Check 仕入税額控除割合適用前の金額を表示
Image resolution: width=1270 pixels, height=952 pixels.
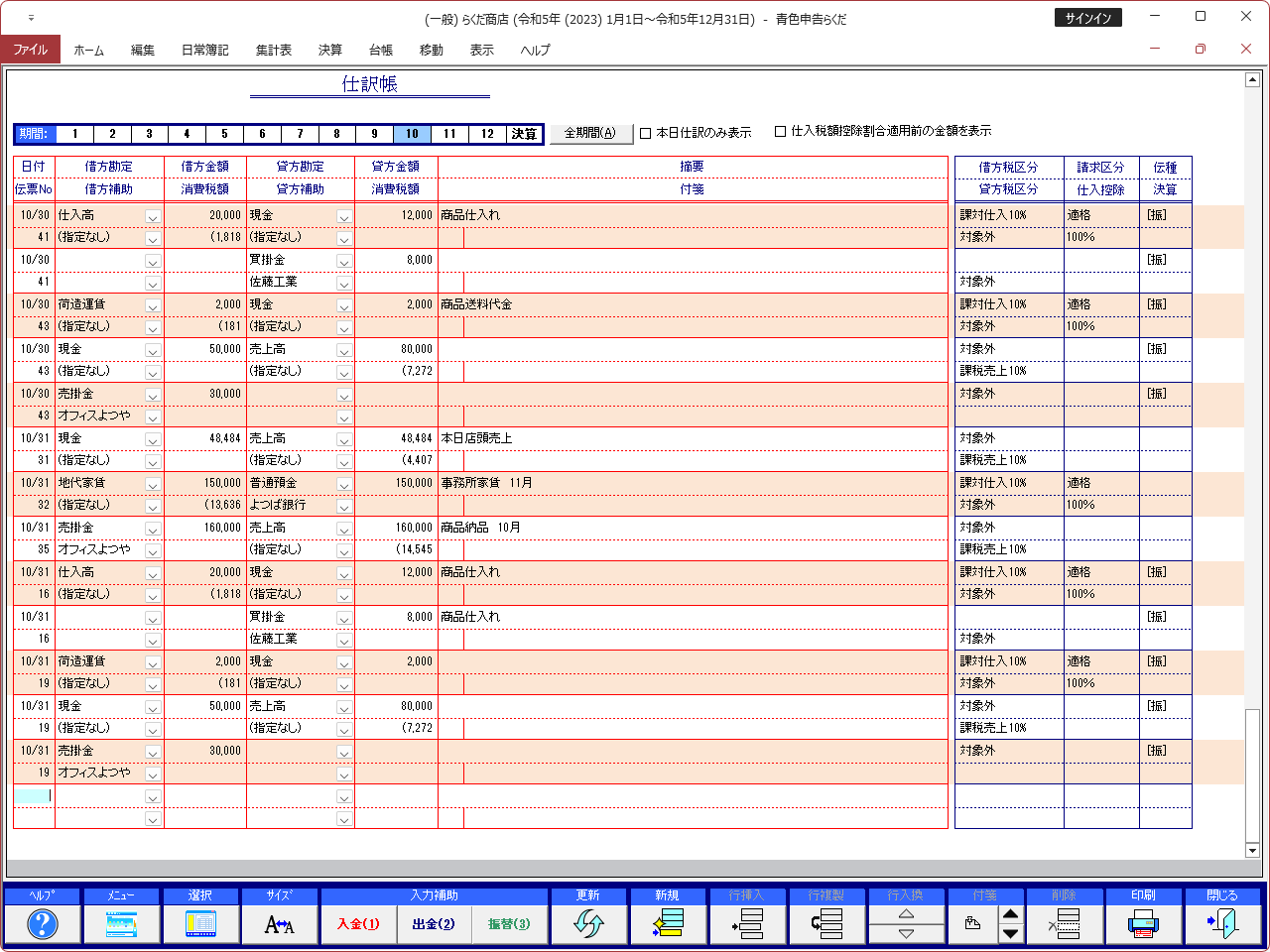click(x=780, y=131)
